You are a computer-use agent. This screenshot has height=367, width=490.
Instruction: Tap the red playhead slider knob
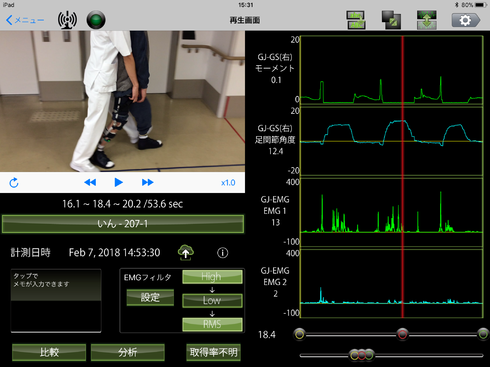(x=402, y=334)
